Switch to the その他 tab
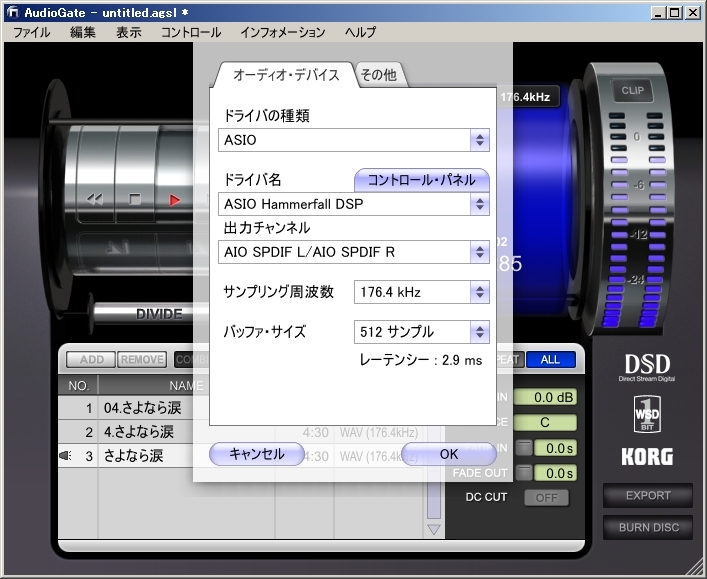Screen dimensions: 707x579 [x=377, y=75]
